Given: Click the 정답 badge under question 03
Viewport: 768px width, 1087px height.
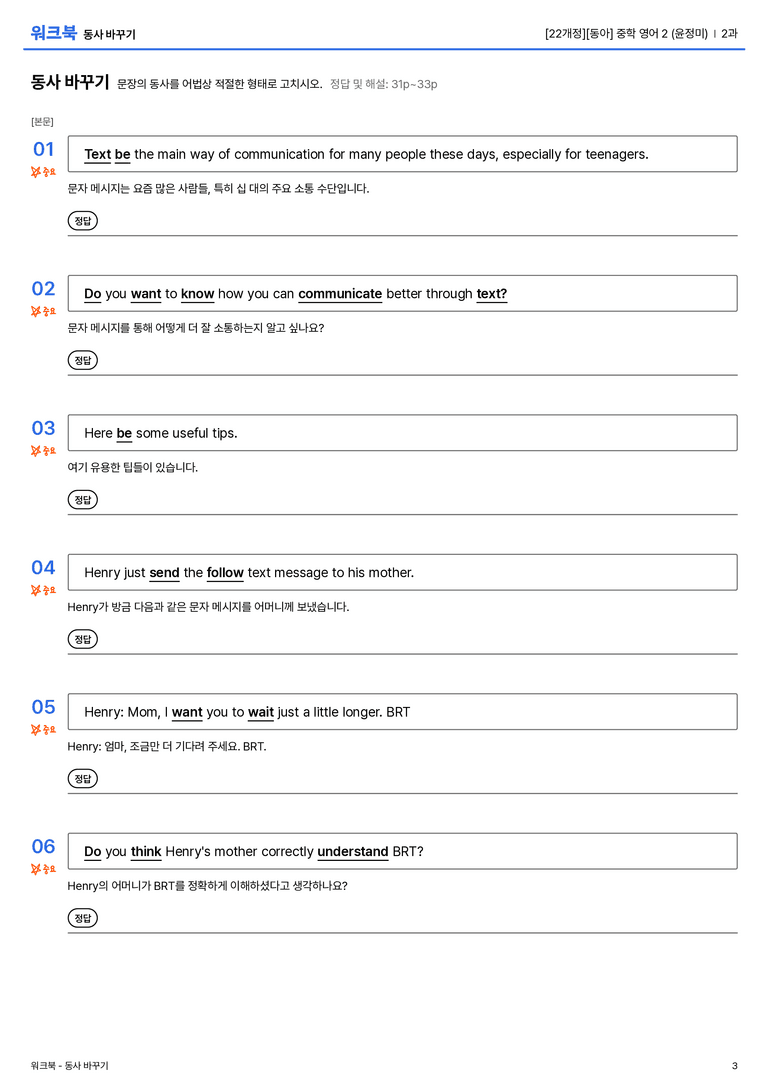Looking at the screenshot, I should [82, 500].
